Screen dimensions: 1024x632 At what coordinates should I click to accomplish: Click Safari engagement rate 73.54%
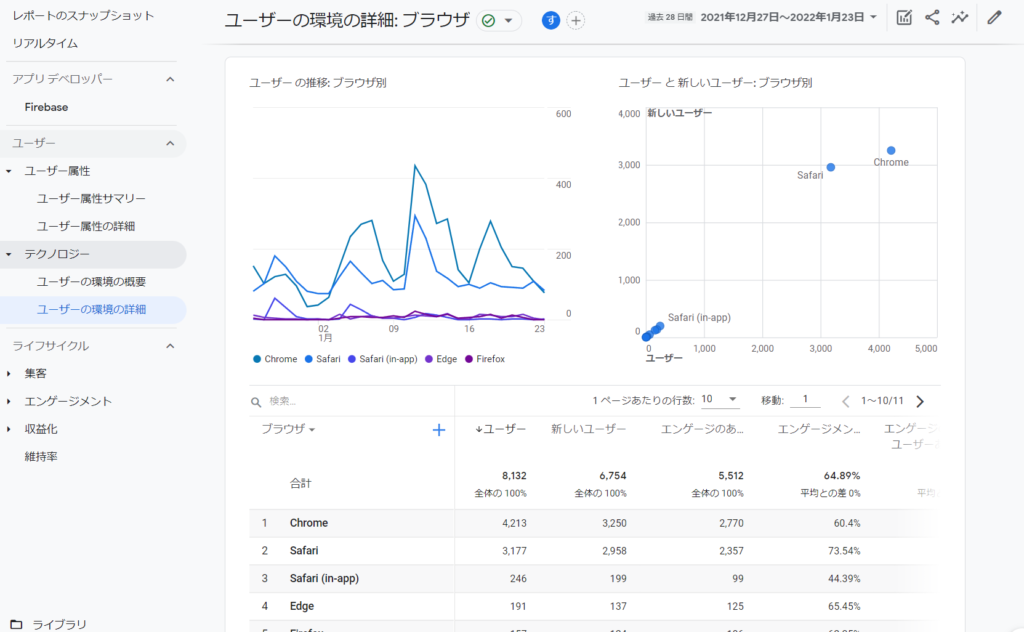[844, 551]
